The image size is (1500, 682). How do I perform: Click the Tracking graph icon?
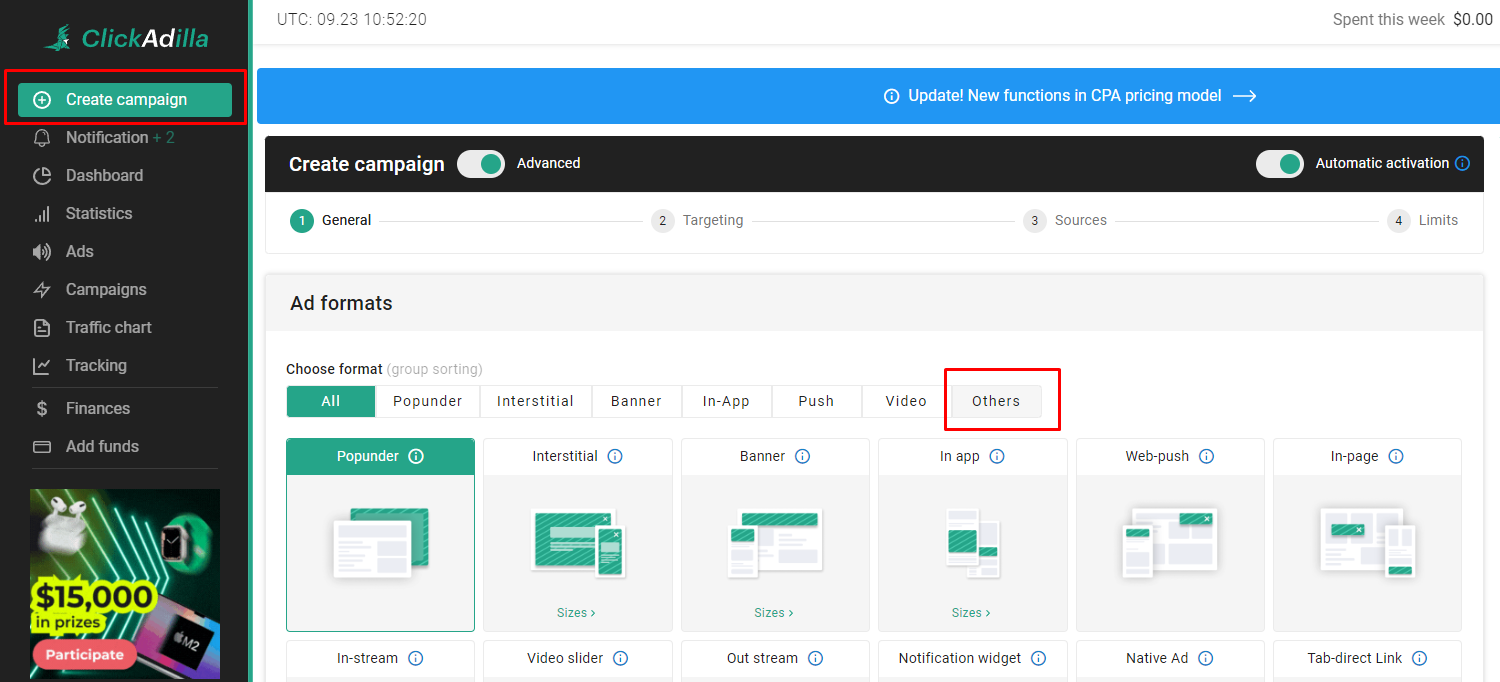pos(42,365)
